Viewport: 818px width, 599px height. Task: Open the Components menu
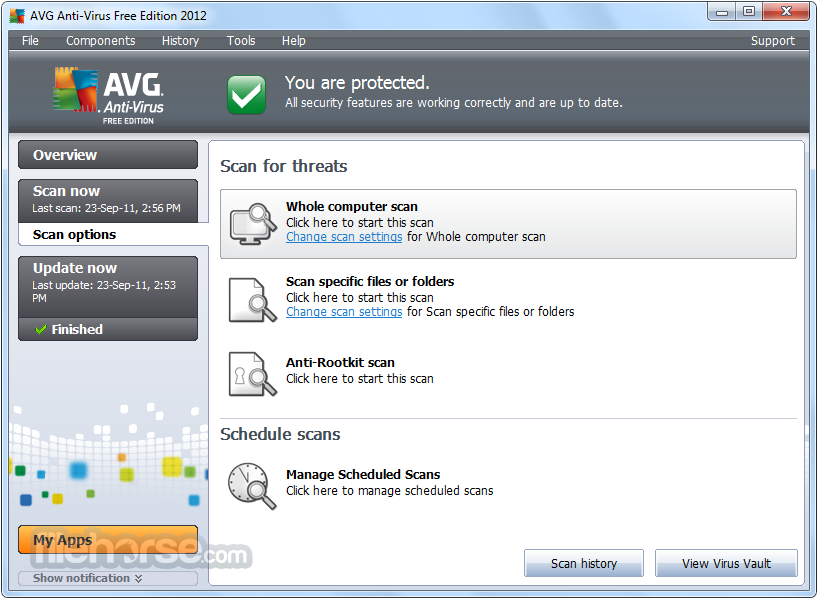point(101,41)
